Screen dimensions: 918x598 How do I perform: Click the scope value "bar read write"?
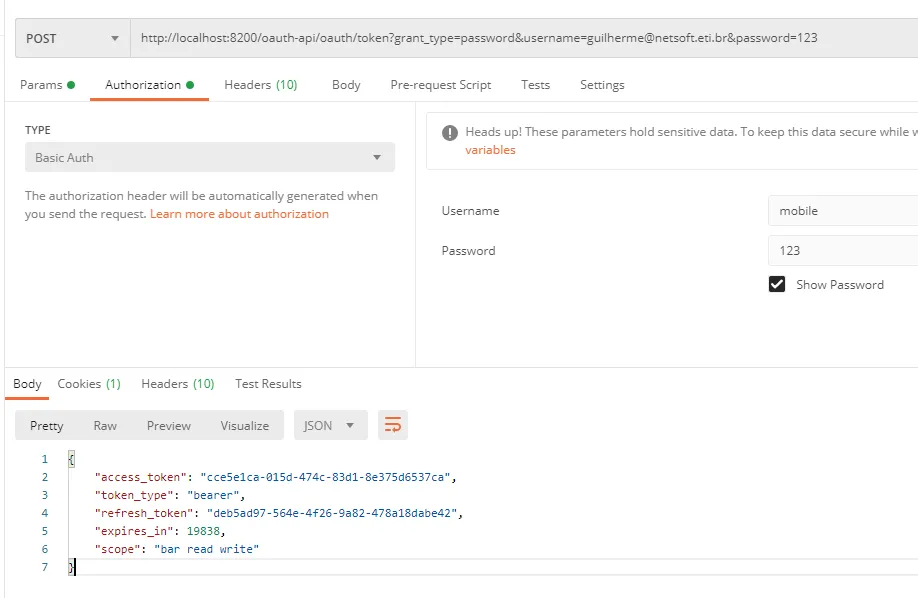point(206,549)
